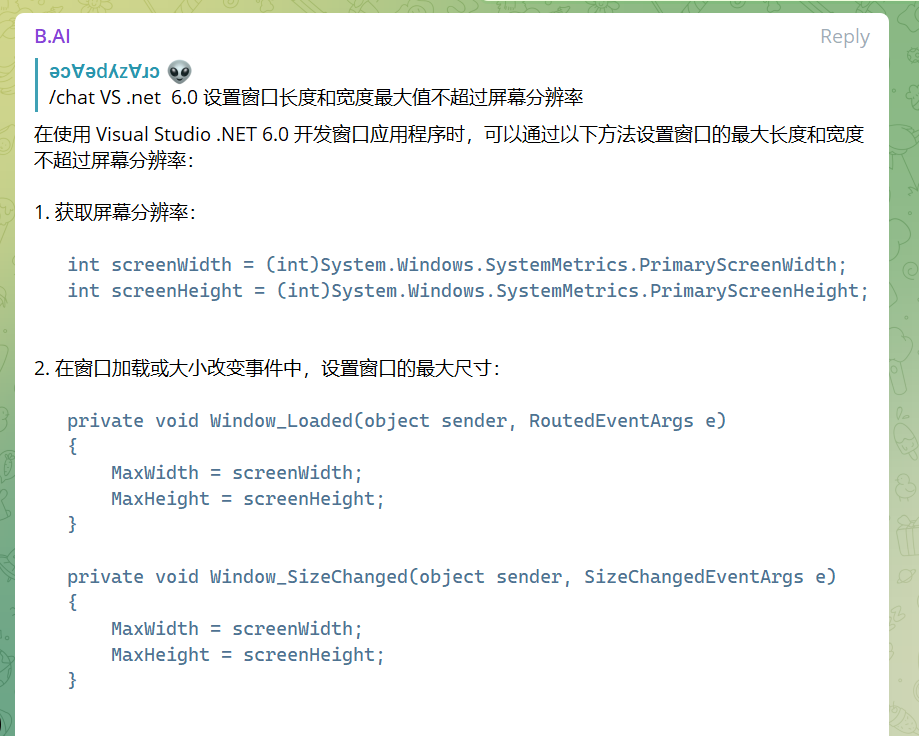
Task: Click the heading '1. 获取屏幕分辨率'
Action: pos(115,213)
